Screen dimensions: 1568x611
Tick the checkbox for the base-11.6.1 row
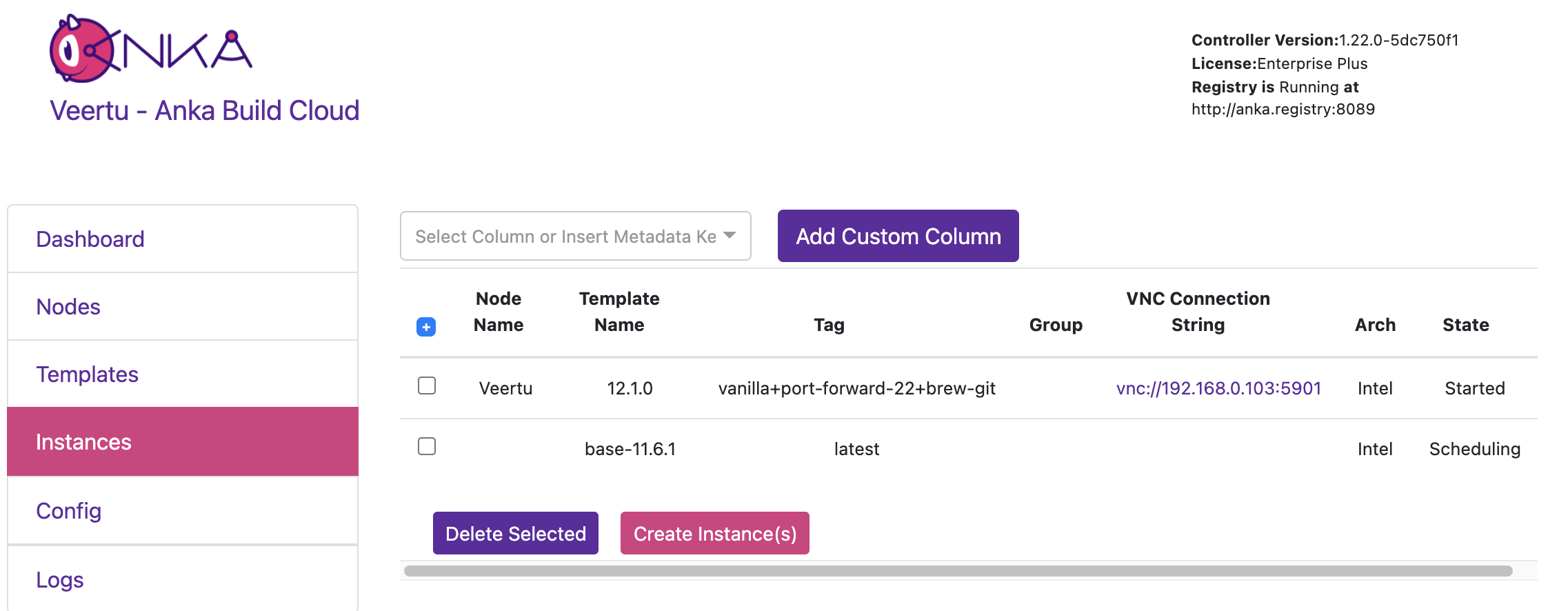click(427, 446)
